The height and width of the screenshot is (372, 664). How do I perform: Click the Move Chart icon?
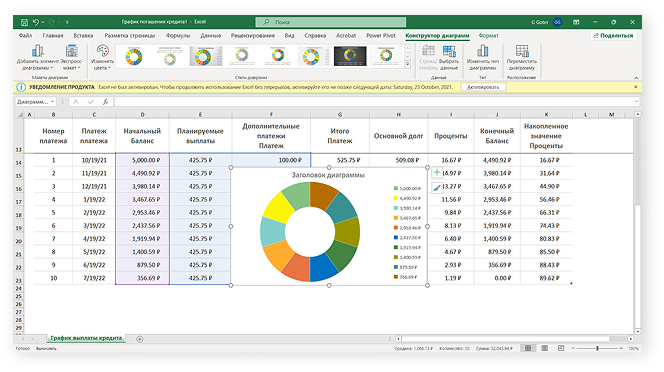[522, 51]
